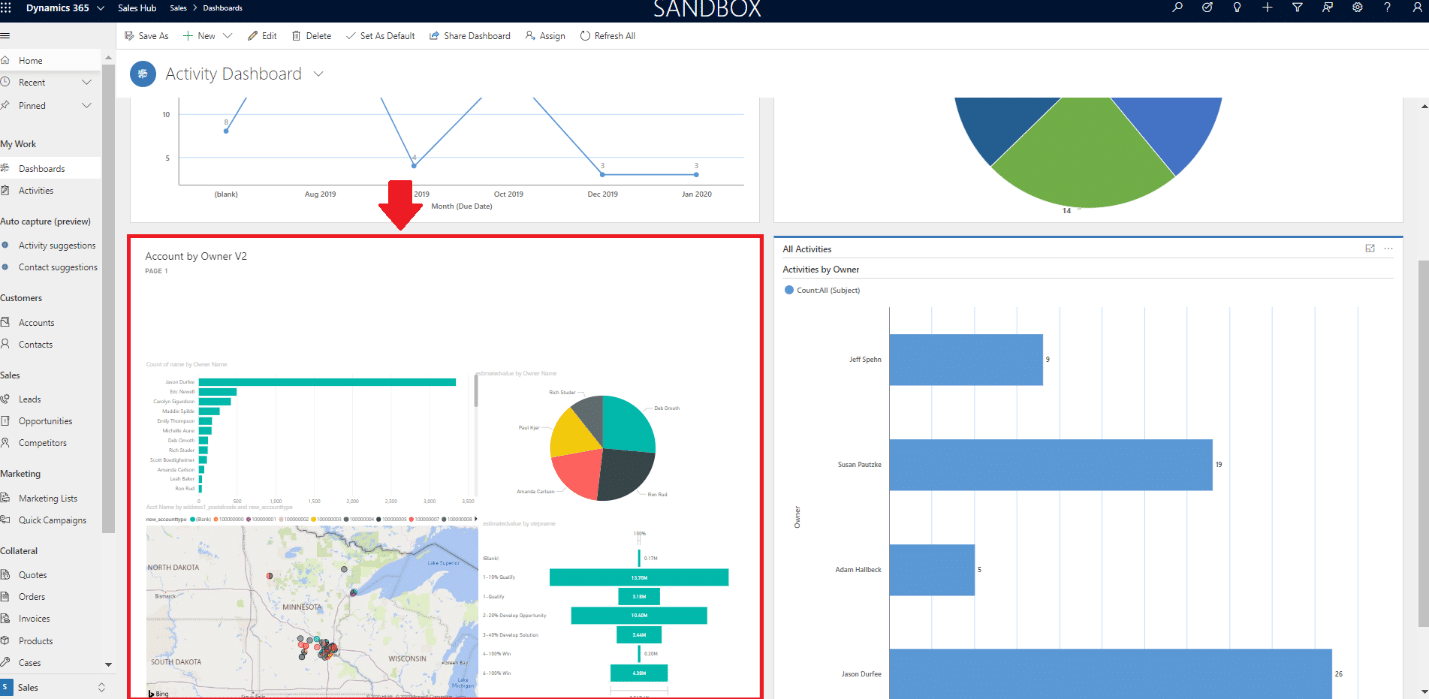Click the Advanced Find funnel icon
The image size is (1429, 699).
pos(1297,7)
